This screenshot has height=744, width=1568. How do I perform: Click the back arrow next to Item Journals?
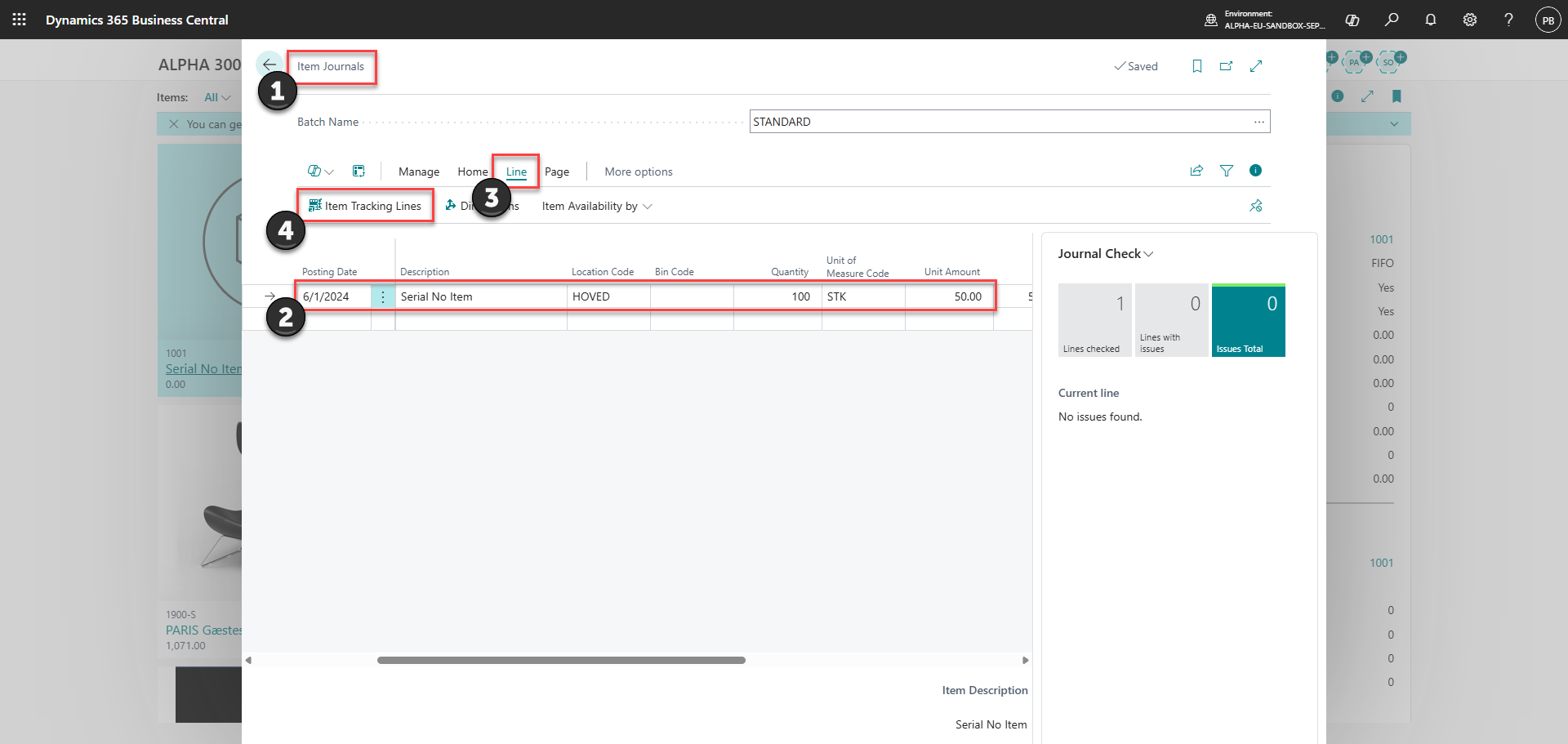tap(269, 65)
